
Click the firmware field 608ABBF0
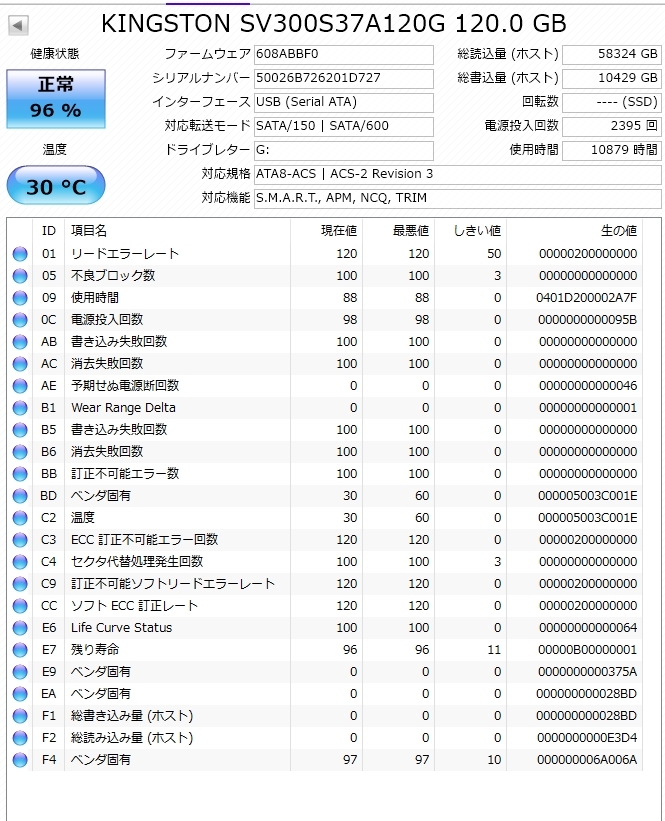[x=343, y=54]
